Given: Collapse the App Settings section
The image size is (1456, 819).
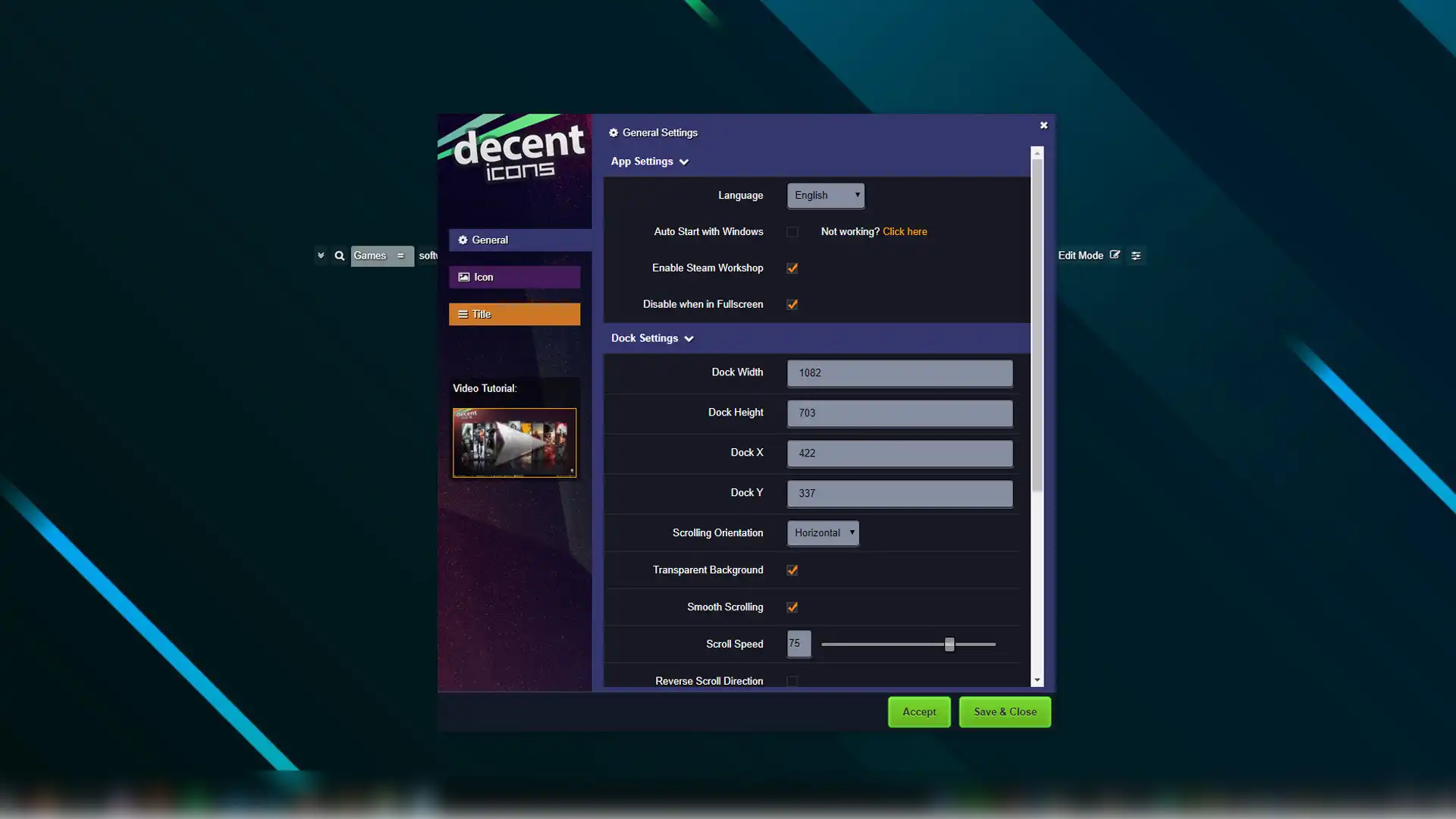Looking at the screenshot, I should pyautogui.click(x=684, y=162).
